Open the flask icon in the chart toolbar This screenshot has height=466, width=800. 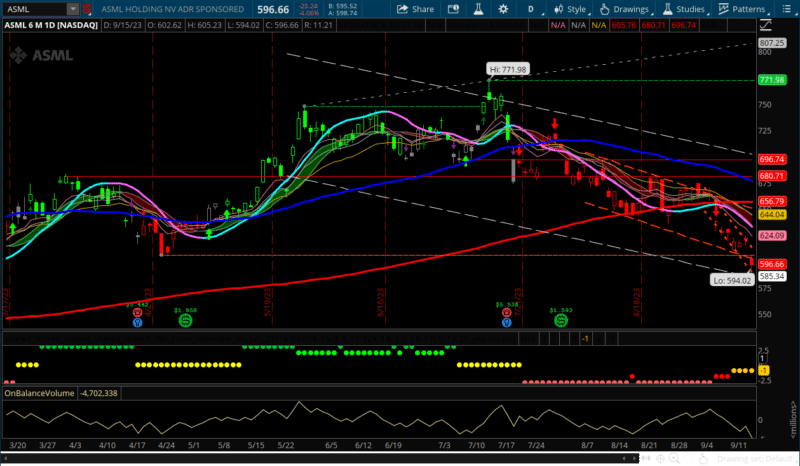click(478, 9)
